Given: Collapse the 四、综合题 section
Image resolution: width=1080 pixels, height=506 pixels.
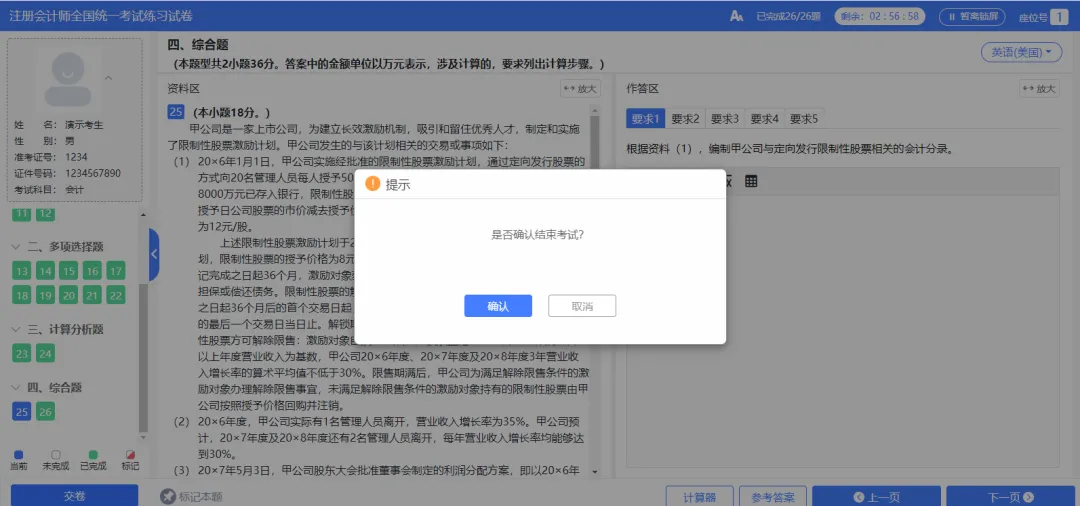Looking at the screenshot, I should pyautogui.click(x=17, y=388).
